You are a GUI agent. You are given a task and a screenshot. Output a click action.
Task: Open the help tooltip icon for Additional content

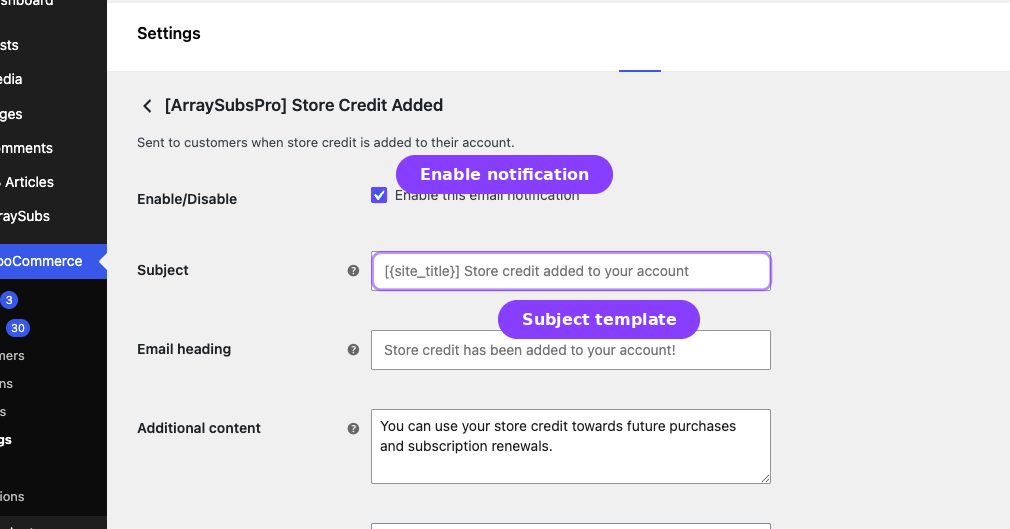353,428
